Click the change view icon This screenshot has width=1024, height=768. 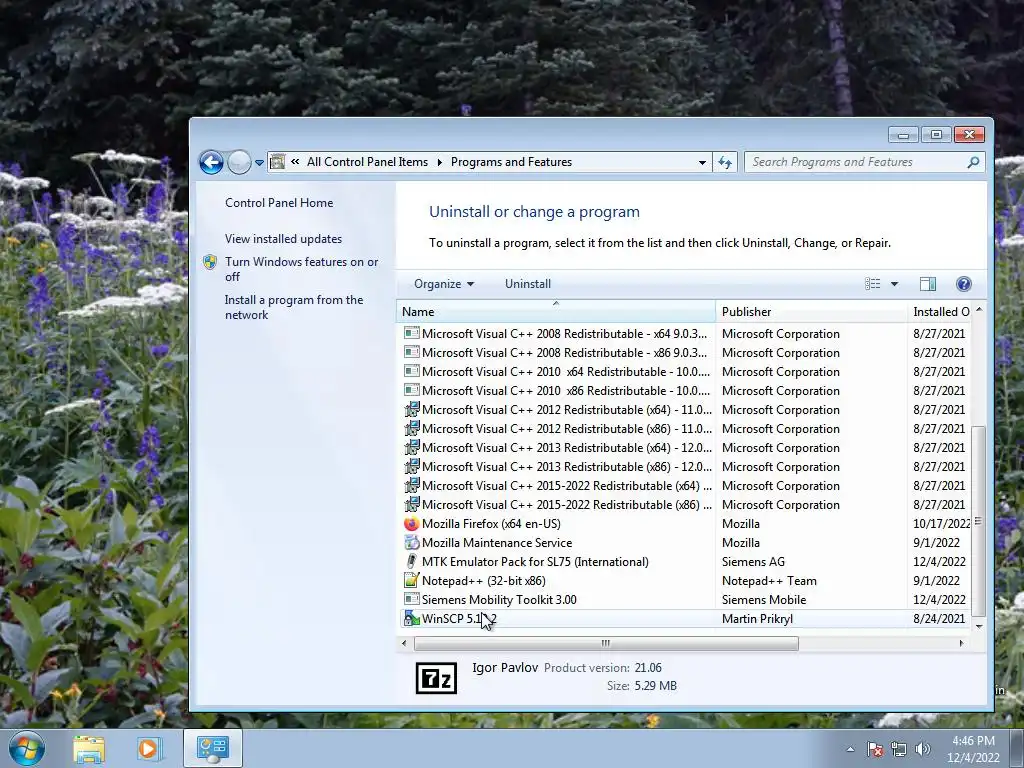point(872,283)
